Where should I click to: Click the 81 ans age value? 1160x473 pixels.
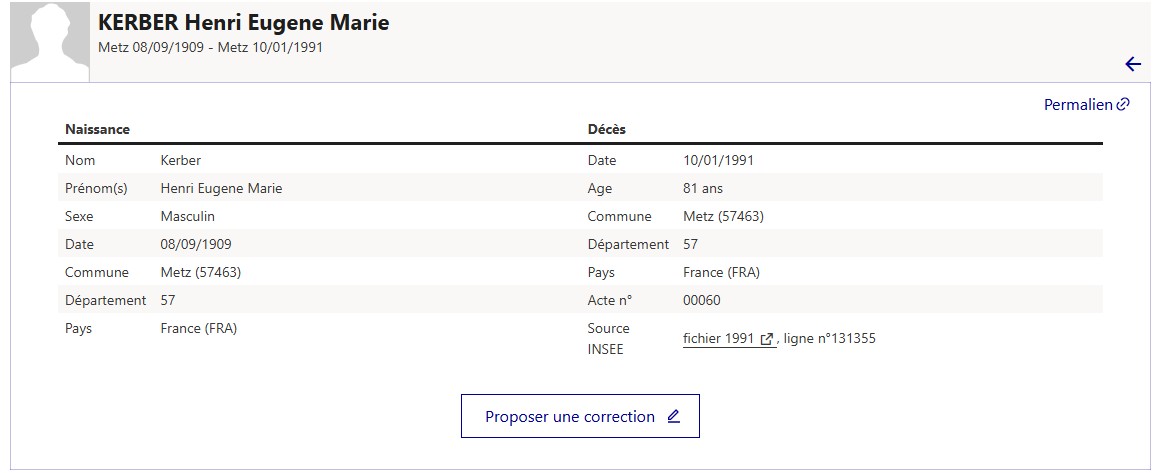click(x=703, y=188)
